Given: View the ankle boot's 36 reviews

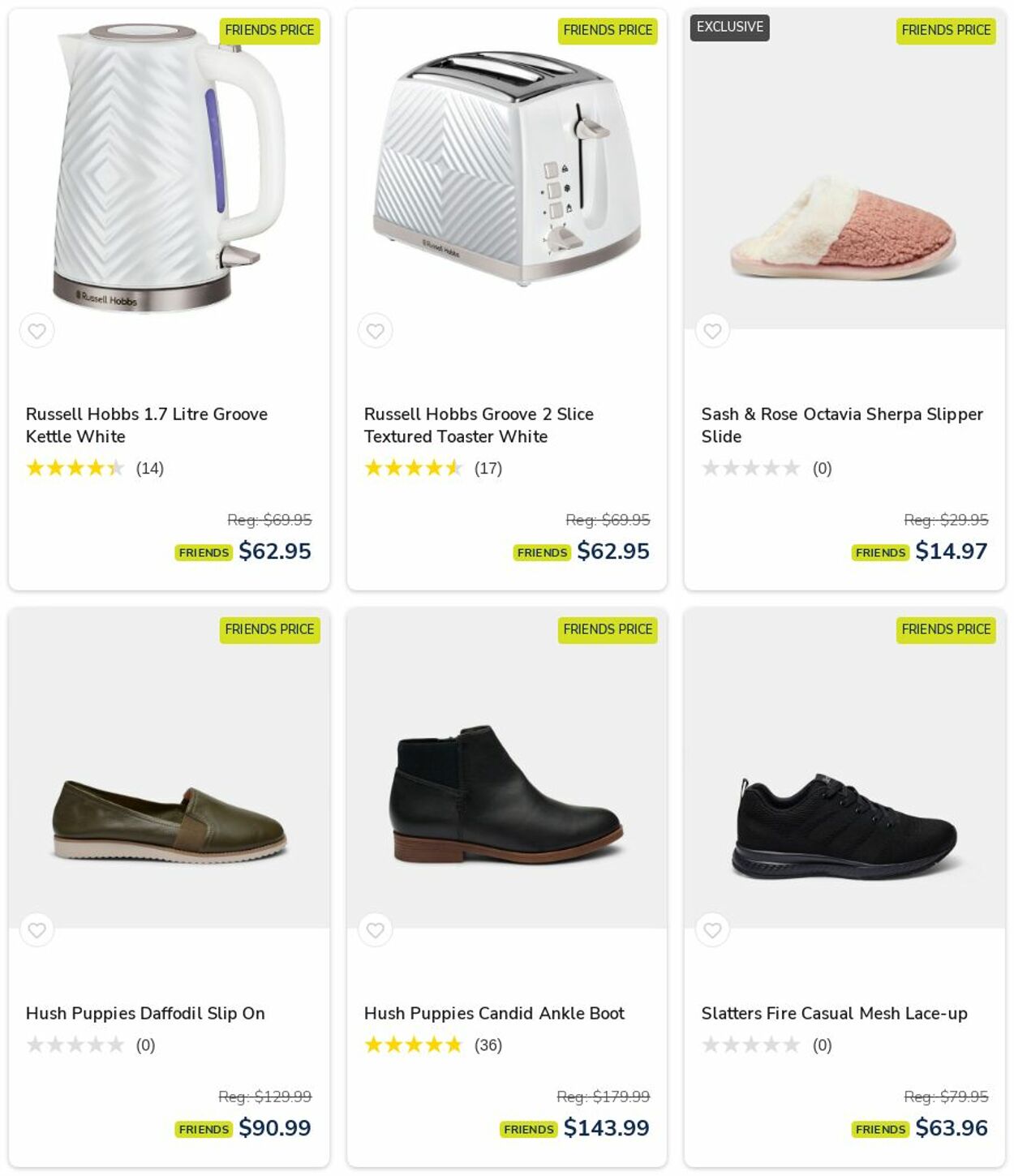Looking at the screenshot, I should coord(432,1045).
